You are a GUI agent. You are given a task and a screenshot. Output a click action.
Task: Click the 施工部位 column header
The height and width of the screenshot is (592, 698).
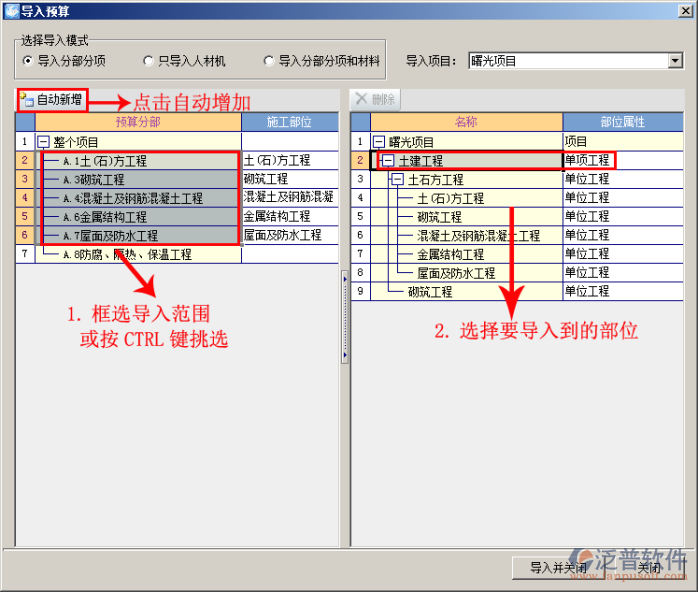[x=289, y=122]
